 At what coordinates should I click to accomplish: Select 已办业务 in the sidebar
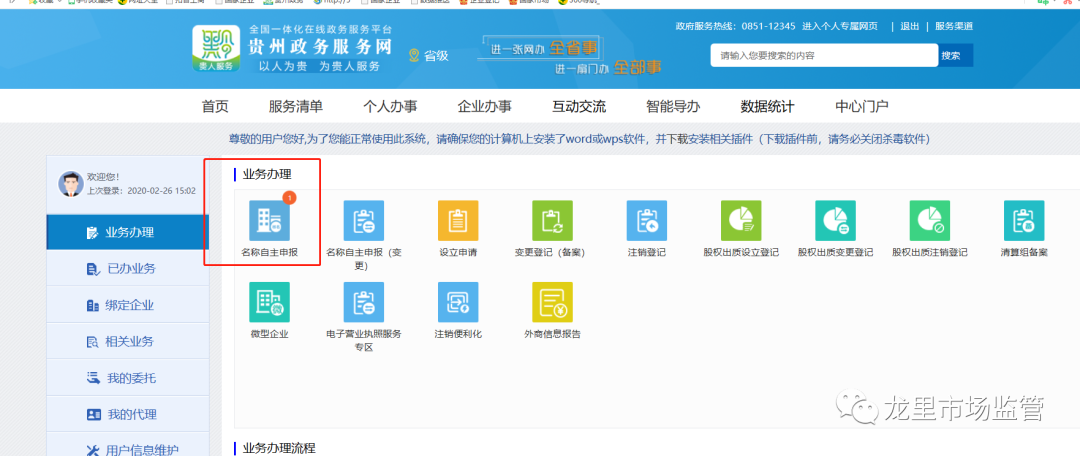(128, 269)
